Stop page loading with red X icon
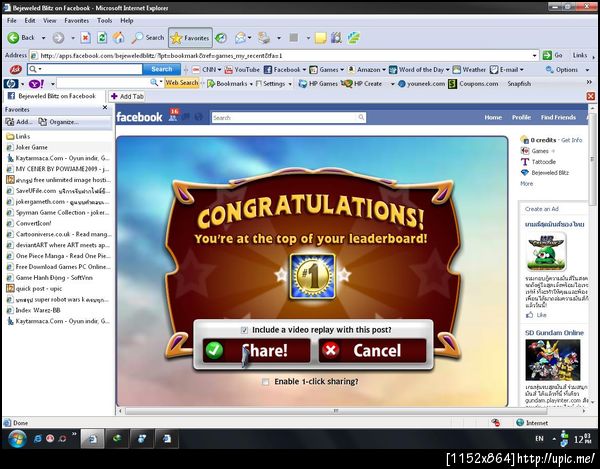 coord(86,38)
